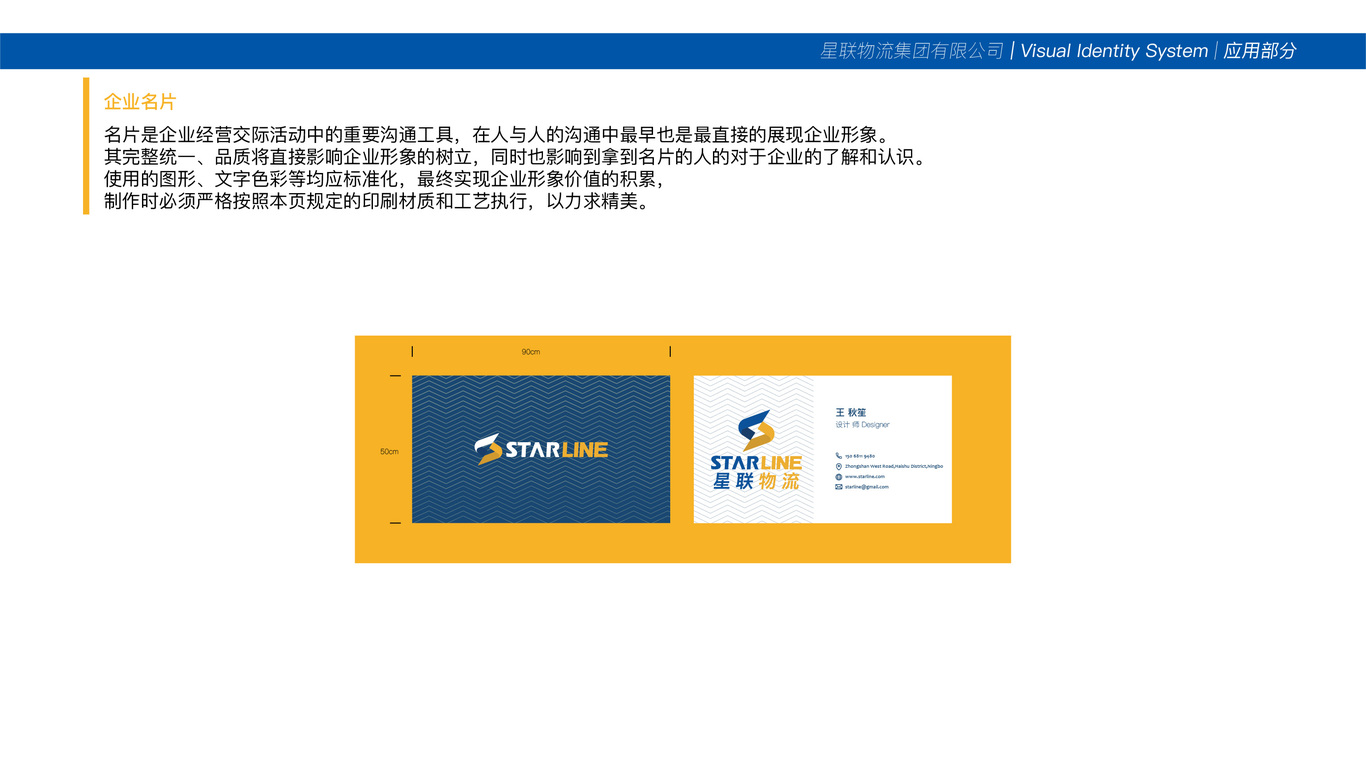The width and height of the screenshot is (1366, 768).
Task: Click the paragraph line starting '其完整统一'
Action: tap(516, 157)
